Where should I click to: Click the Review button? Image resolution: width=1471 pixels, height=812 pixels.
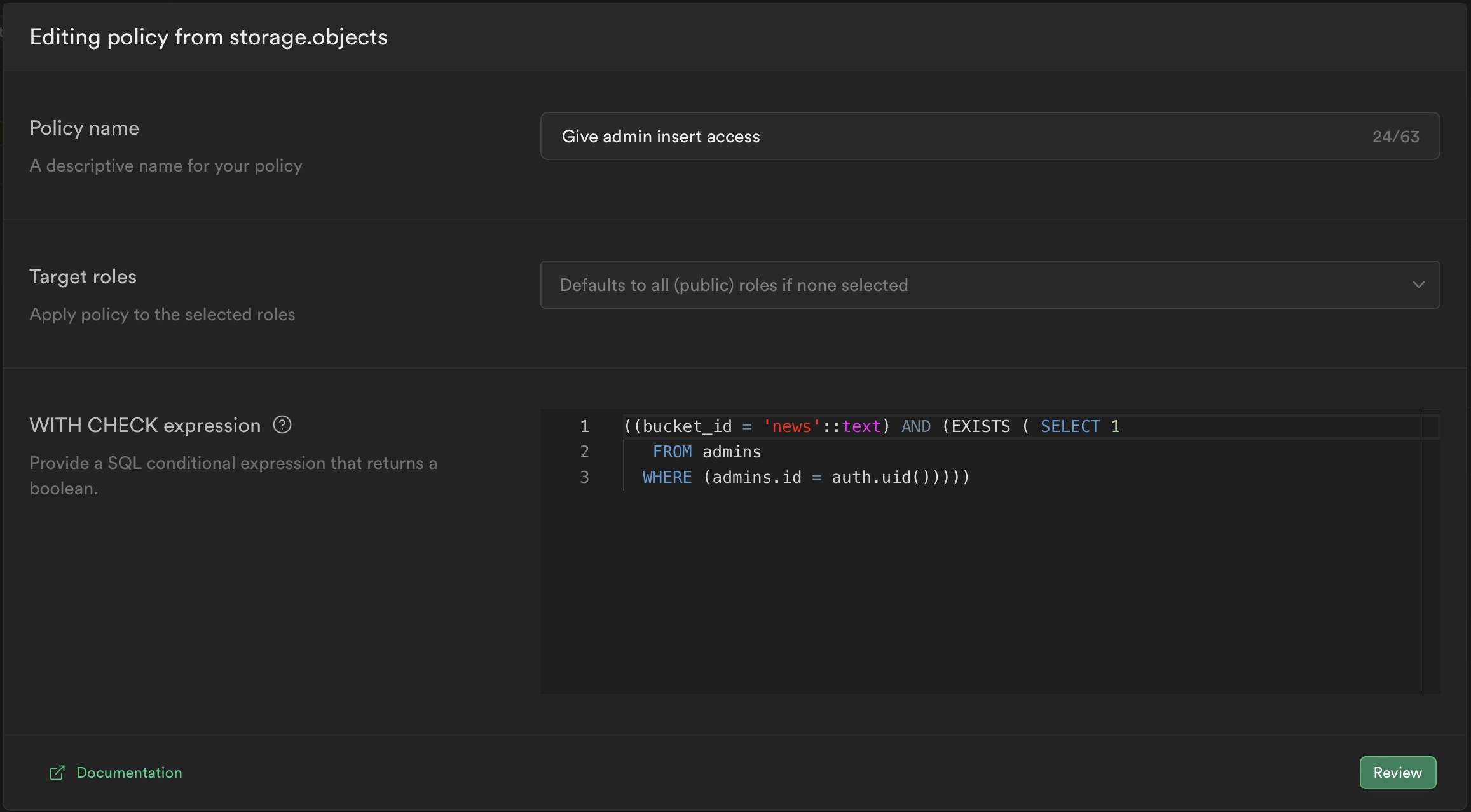(1397, 773)
